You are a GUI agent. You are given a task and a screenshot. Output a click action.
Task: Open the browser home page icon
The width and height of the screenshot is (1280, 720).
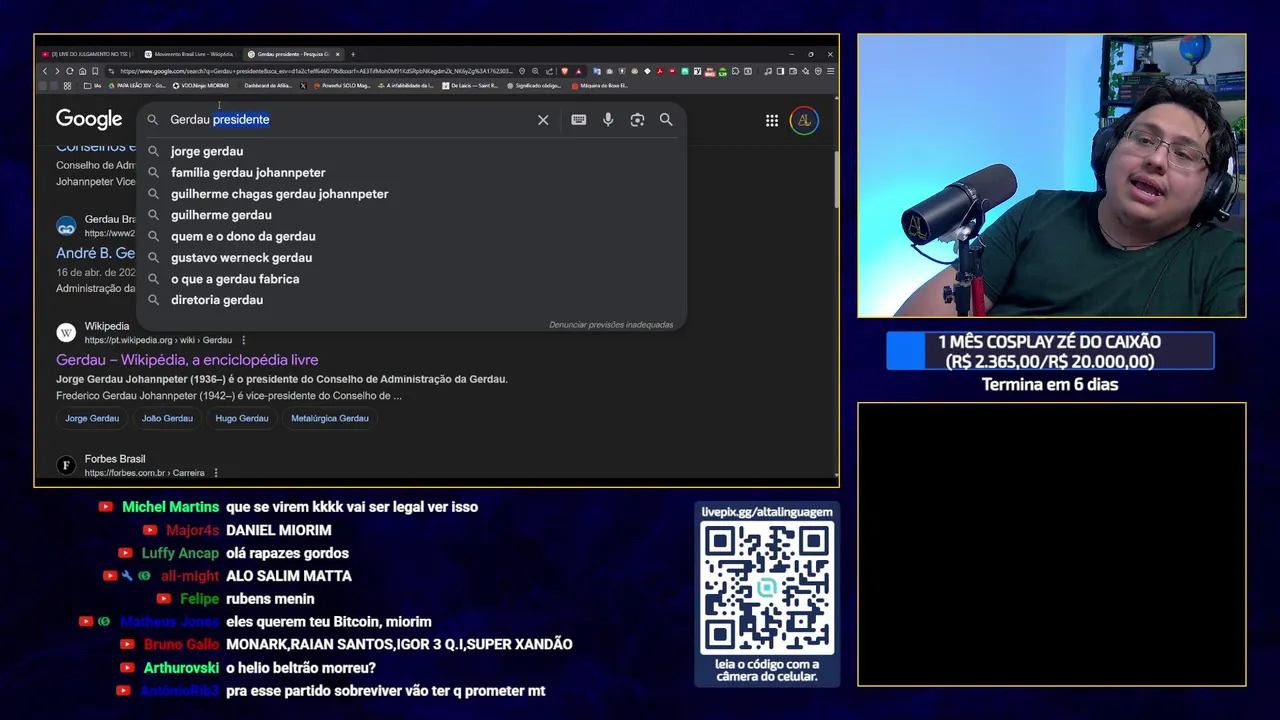click(82, 71)
